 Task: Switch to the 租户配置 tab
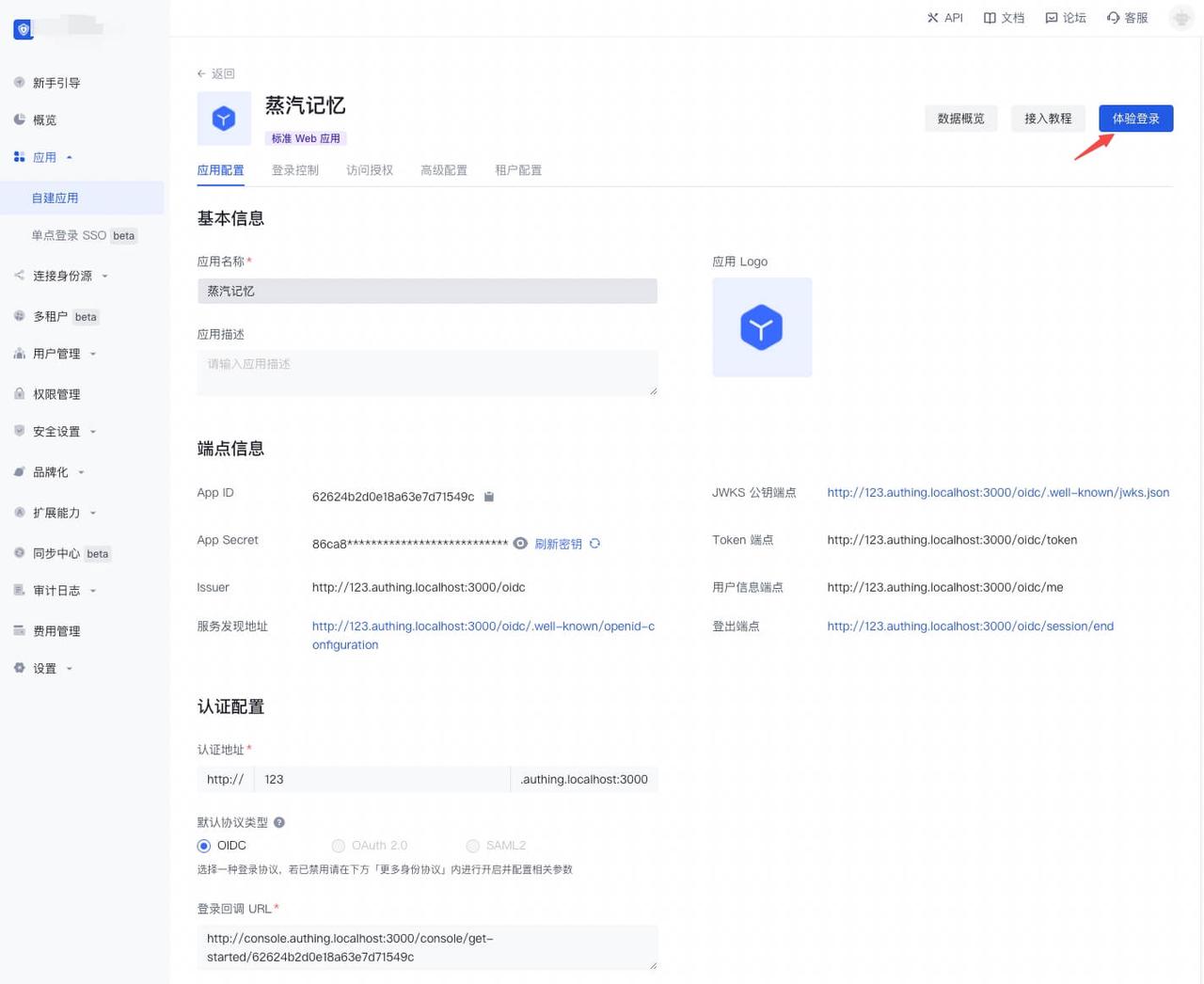(x=518, y=170)
